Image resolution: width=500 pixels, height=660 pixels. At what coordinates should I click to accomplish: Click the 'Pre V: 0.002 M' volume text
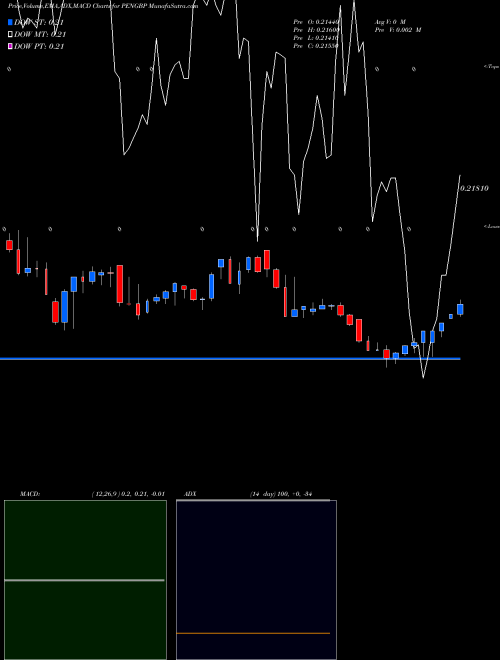[398, 30]
